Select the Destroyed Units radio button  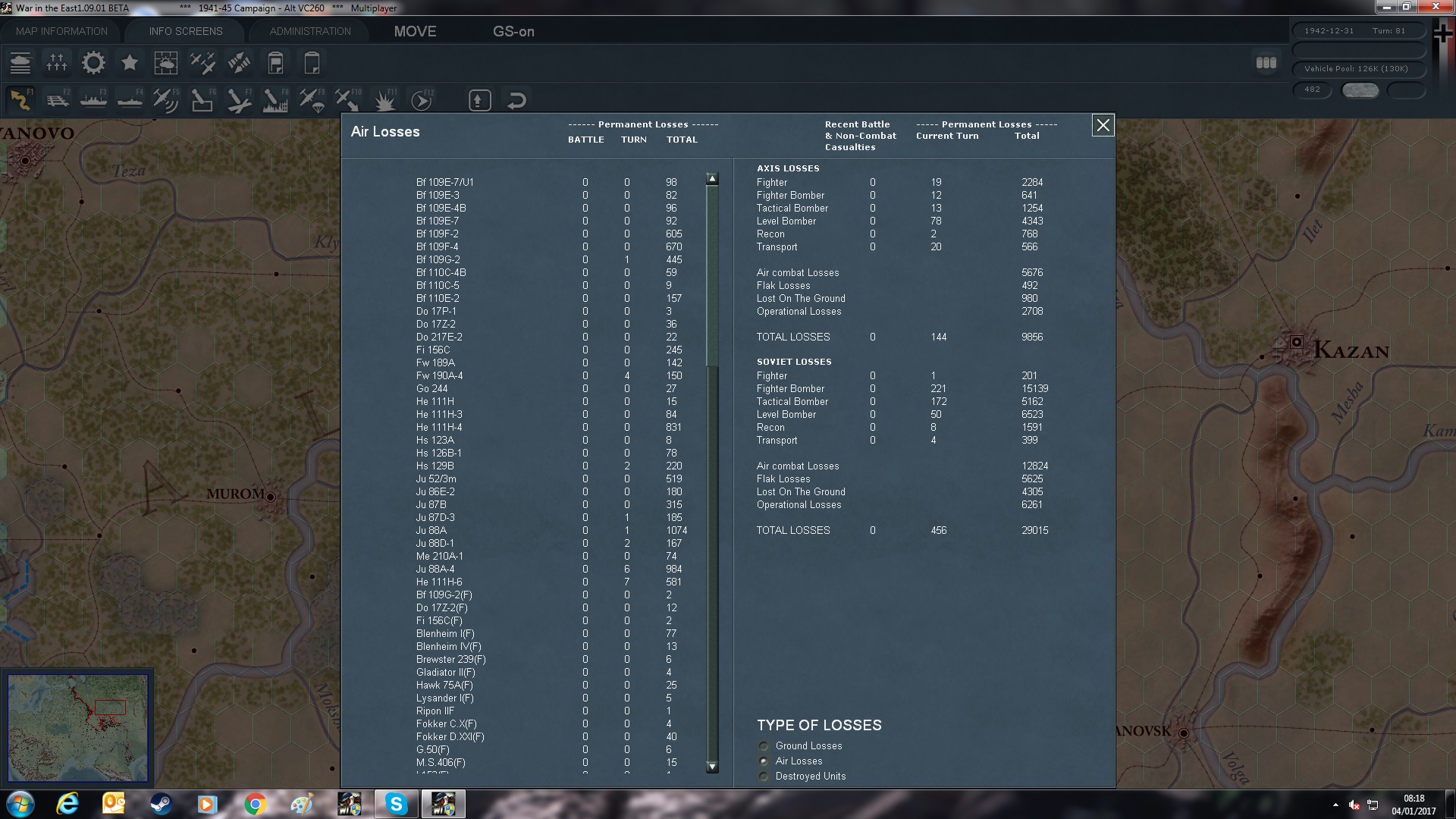(763, 776)
